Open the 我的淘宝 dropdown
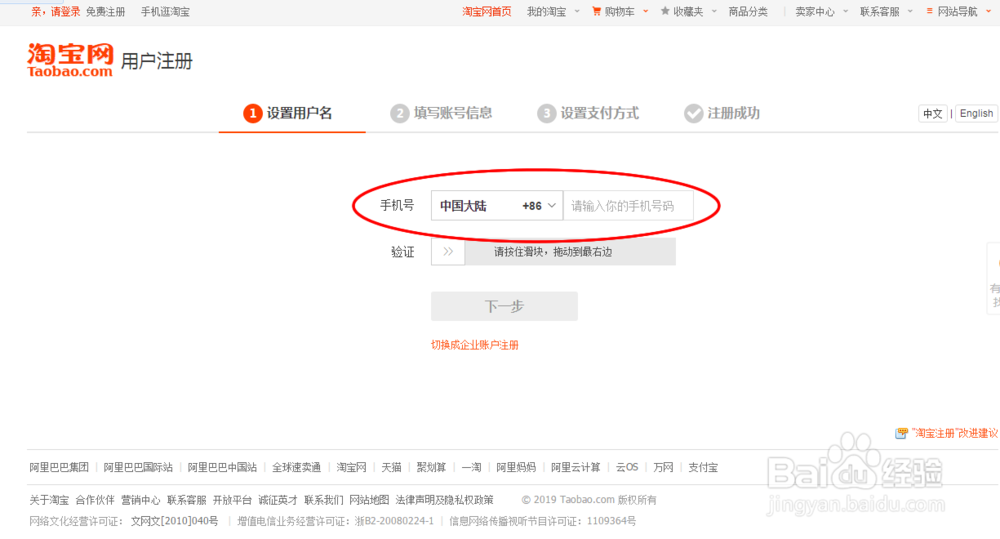1000x539 pixels. click(x=553, y=11)
